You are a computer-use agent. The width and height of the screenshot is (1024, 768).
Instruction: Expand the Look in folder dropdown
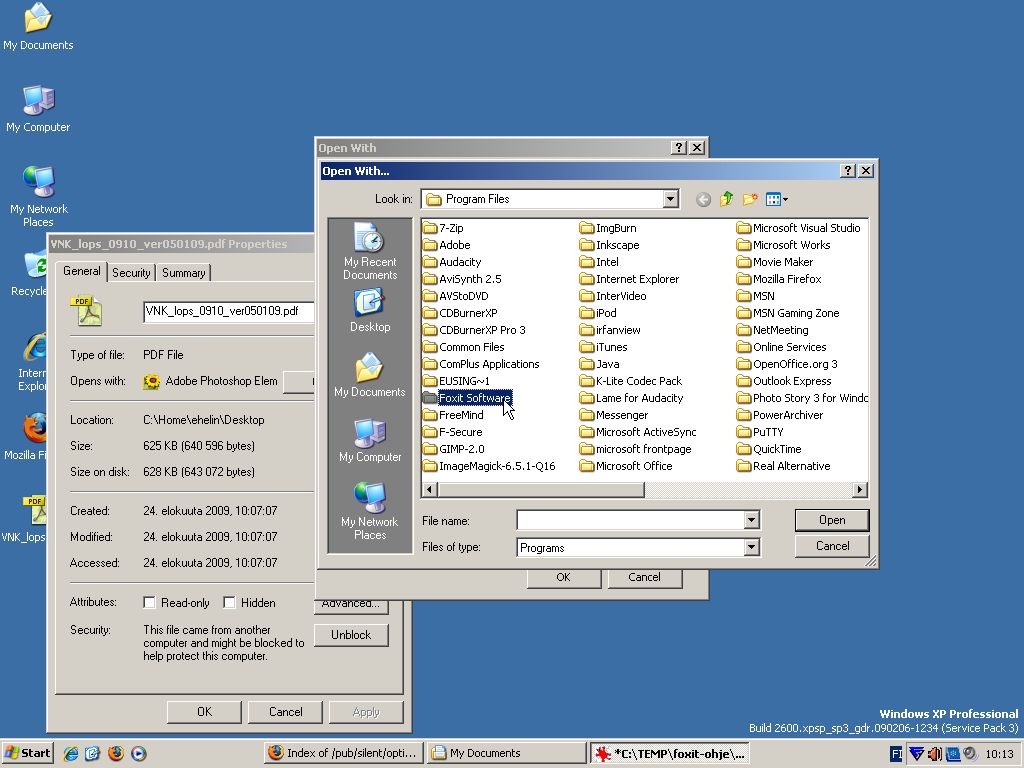[671, 199]
